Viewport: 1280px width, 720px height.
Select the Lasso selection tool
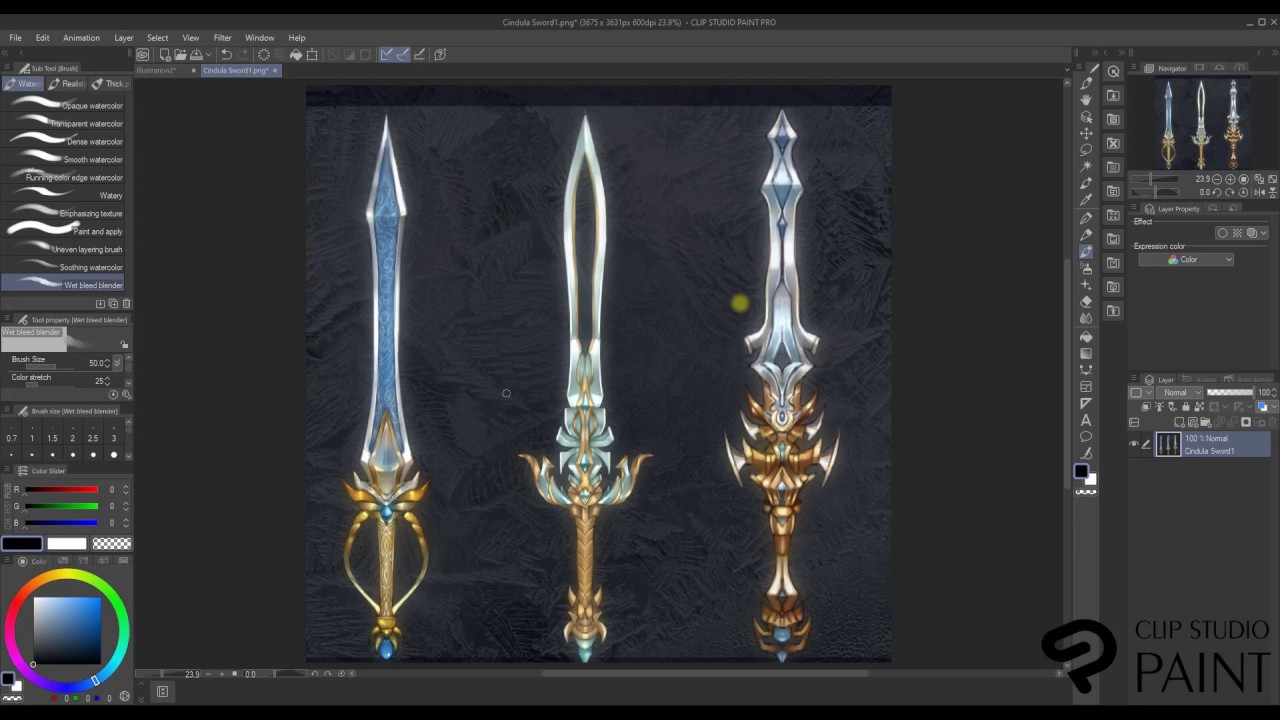[x=1087, y=150]
